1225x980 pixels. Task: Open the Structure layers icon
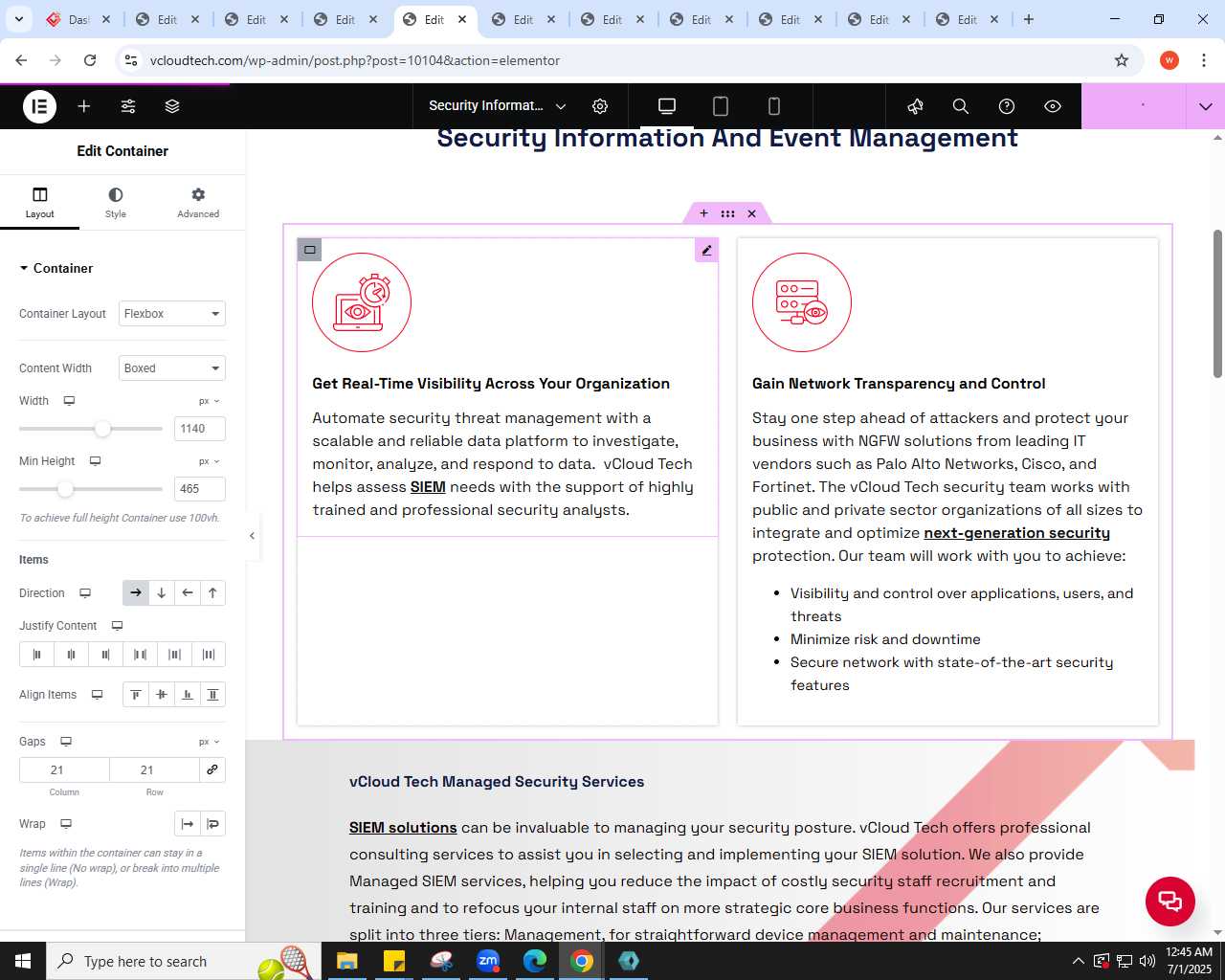(172, 106)
